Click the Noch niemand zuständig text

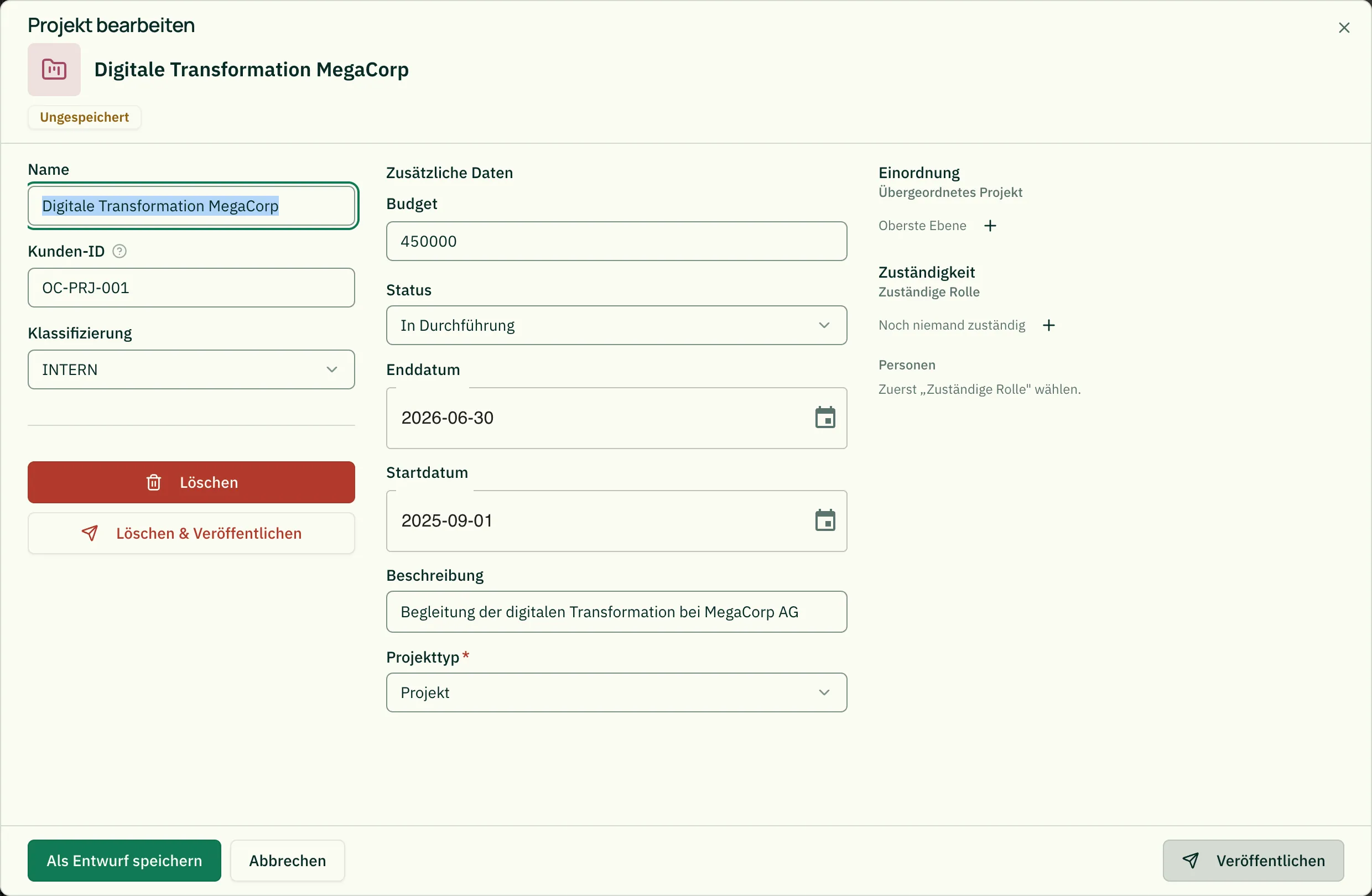[951, 326]
